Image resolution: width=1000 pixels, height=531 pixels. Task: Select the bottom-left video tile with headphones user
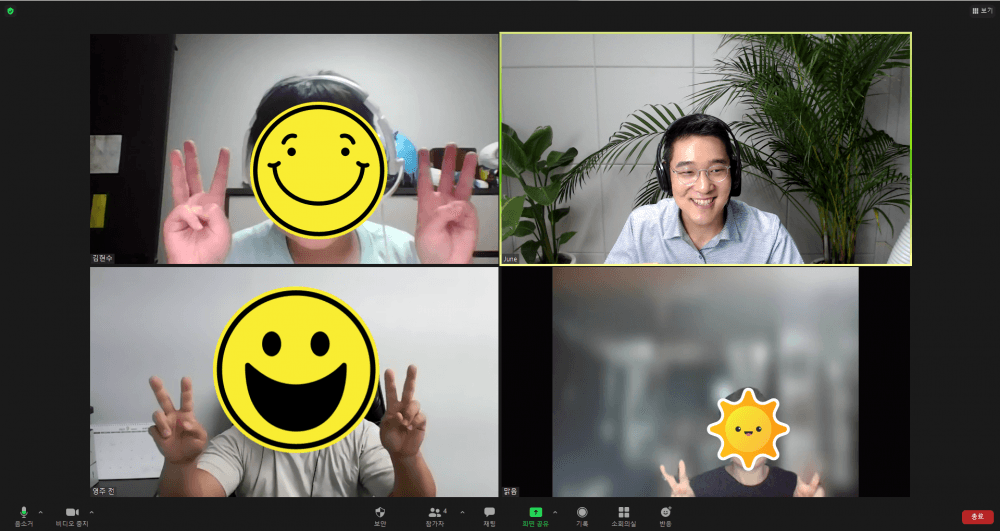294,381
